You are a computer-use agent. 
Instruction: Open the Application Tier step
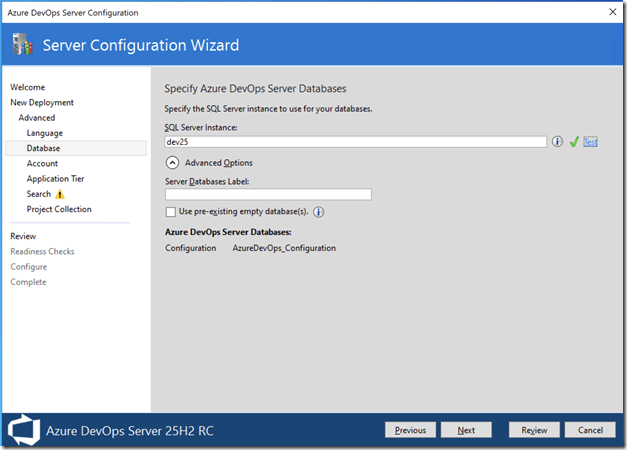pyautogui.click(x=55, y=179)
